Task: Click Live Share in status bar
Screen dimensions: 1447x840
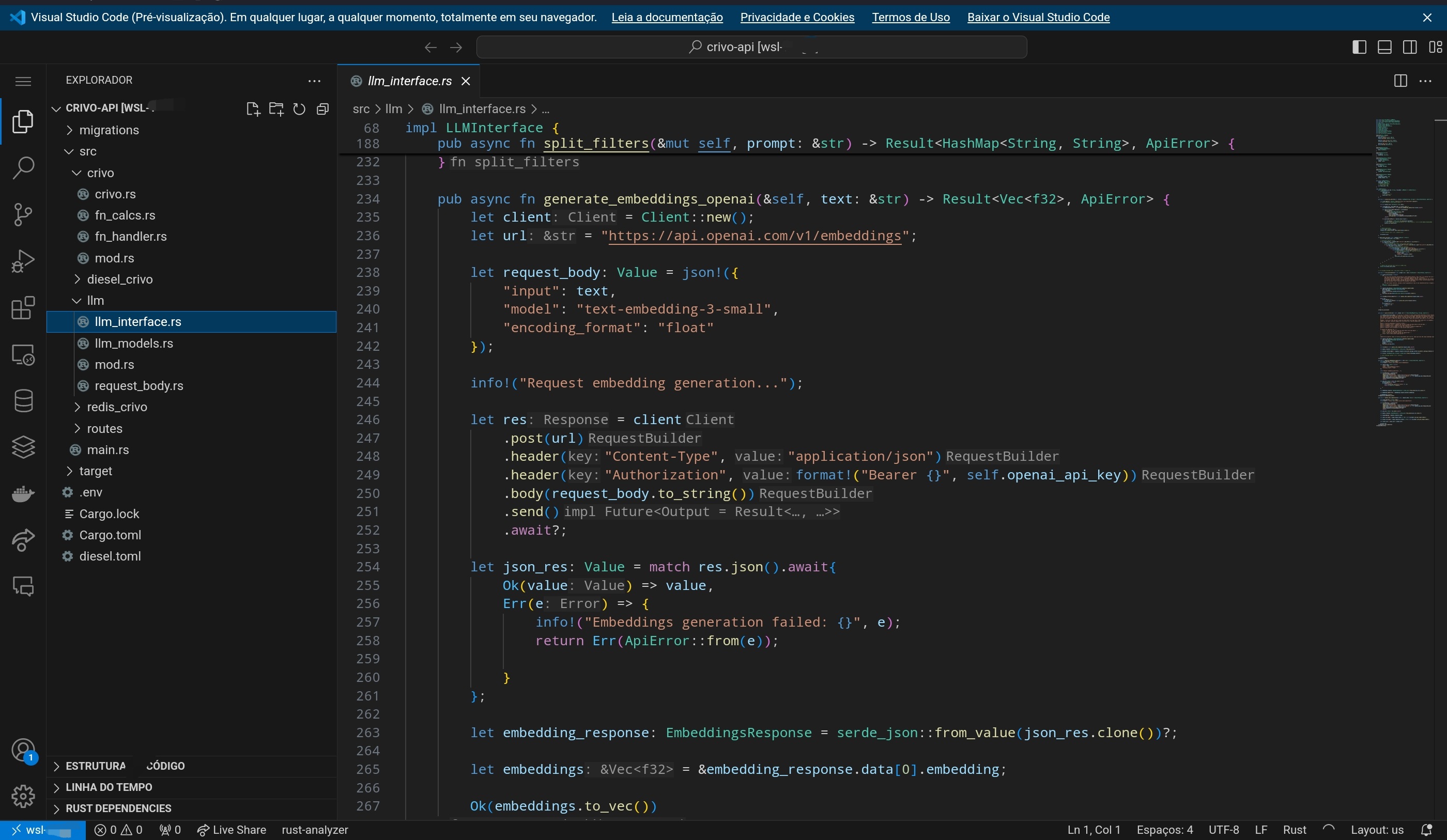Action: click(x=232, y=830)
